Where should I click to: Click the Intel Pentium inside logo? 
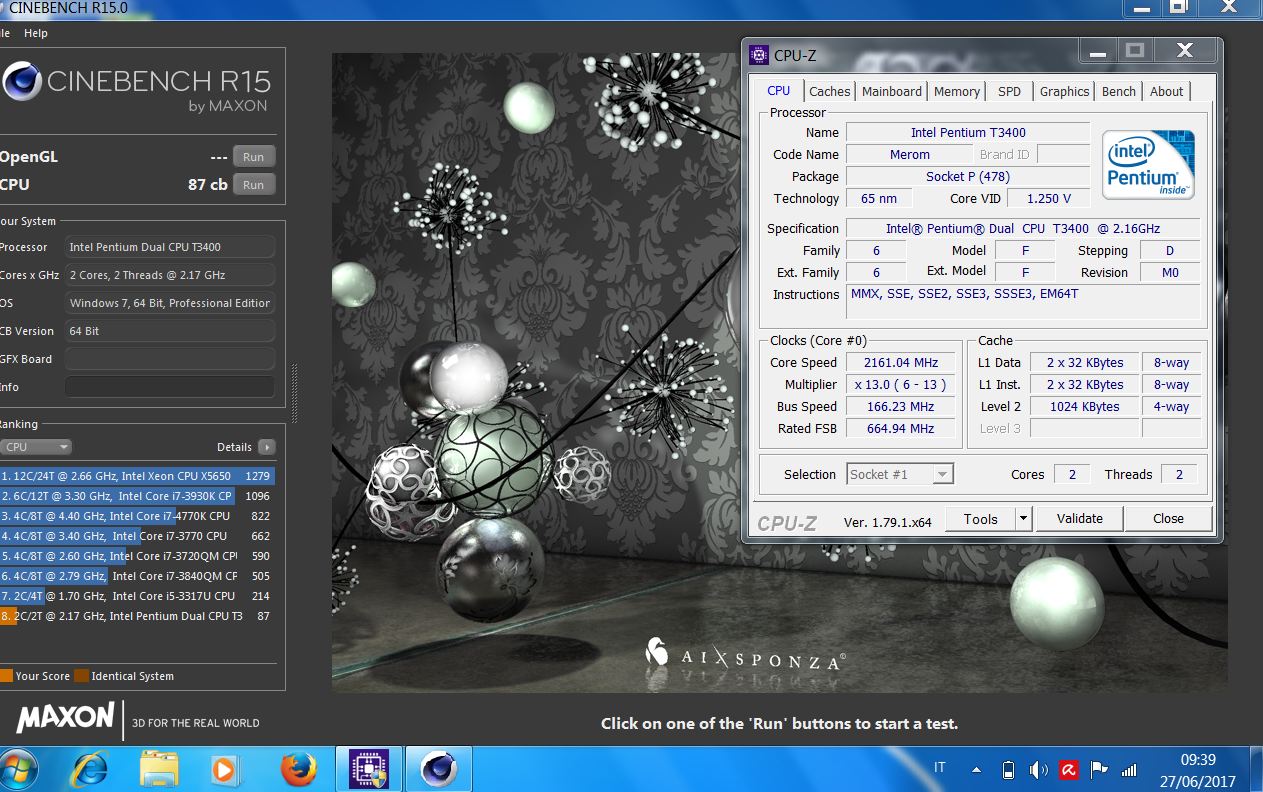pos(1149,164)
